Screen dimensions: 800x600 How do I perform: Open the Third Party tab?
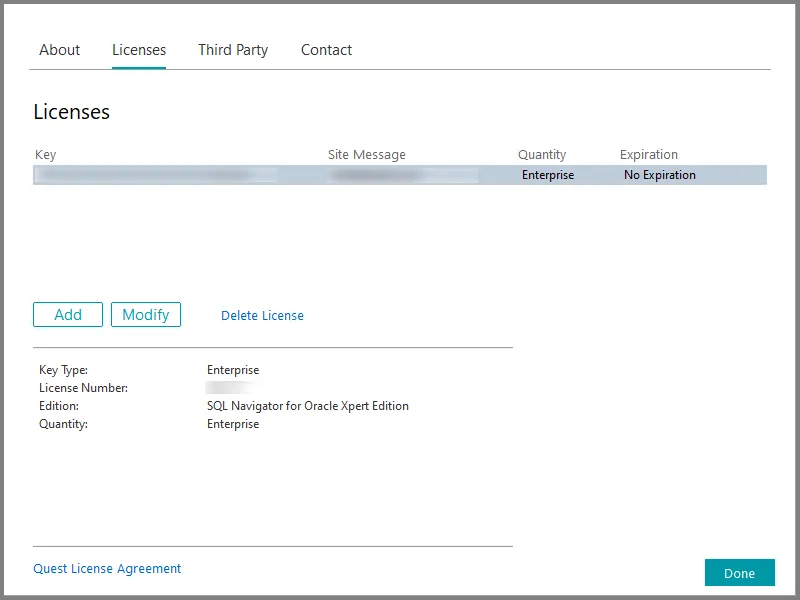233,50
